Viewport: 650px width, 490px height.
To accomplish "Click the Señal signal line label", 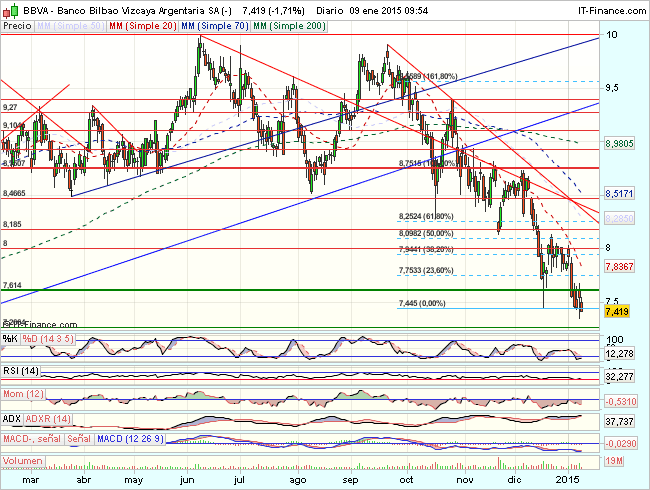I will coord(79,439).
